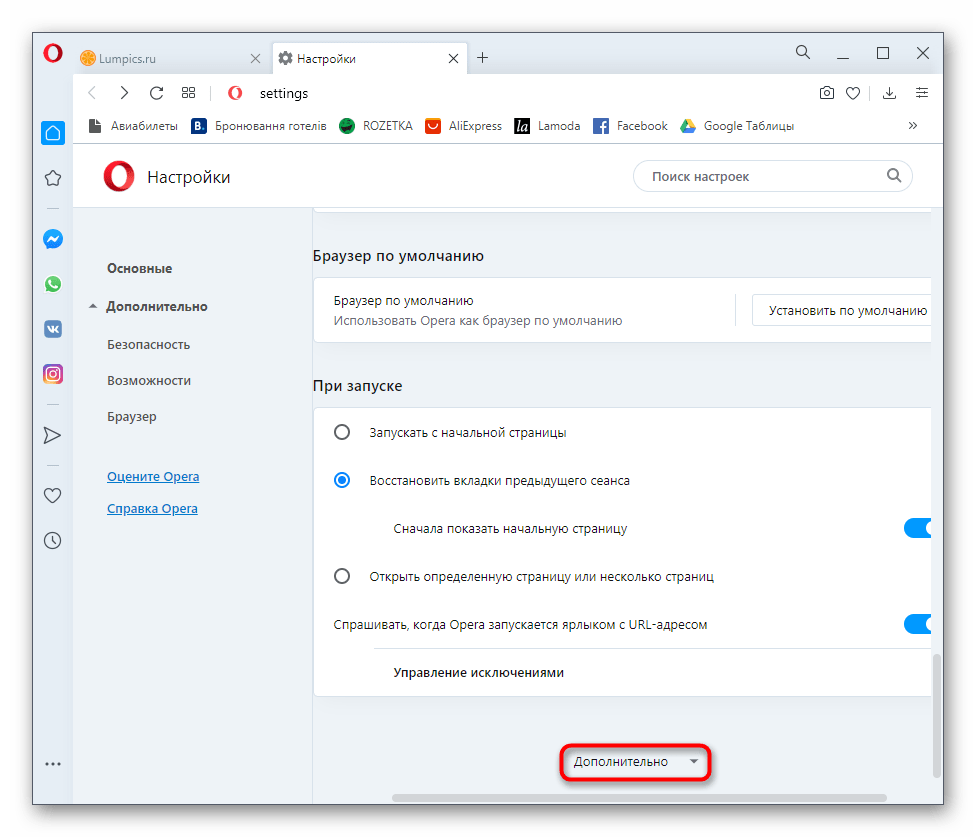This screenshot has width=976, height=837.
Task: Close the Настройки tab
Action: pyautogui.click(x=453, y=58)
